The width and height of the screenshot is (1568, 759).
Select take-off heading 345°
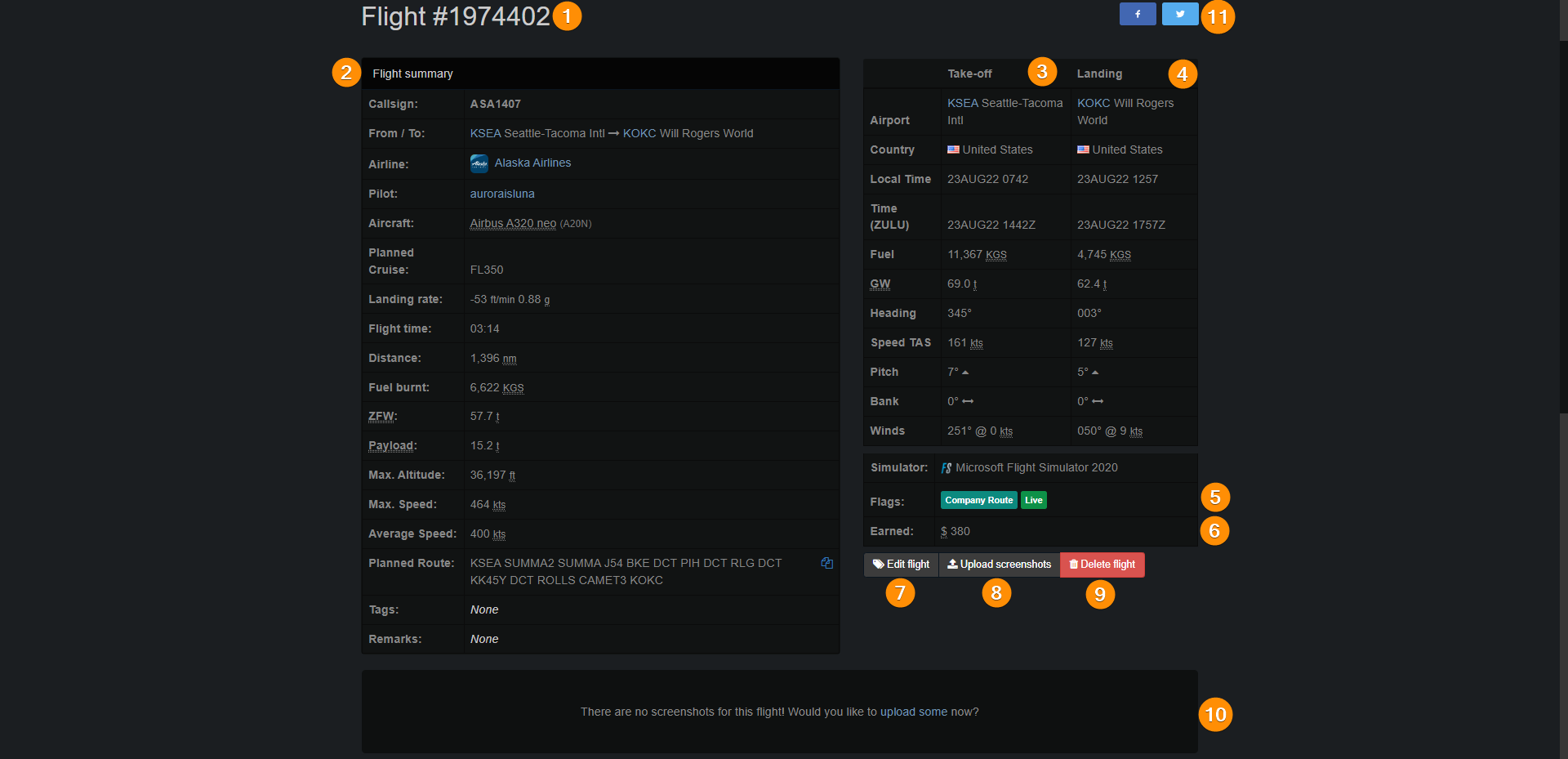960,313
